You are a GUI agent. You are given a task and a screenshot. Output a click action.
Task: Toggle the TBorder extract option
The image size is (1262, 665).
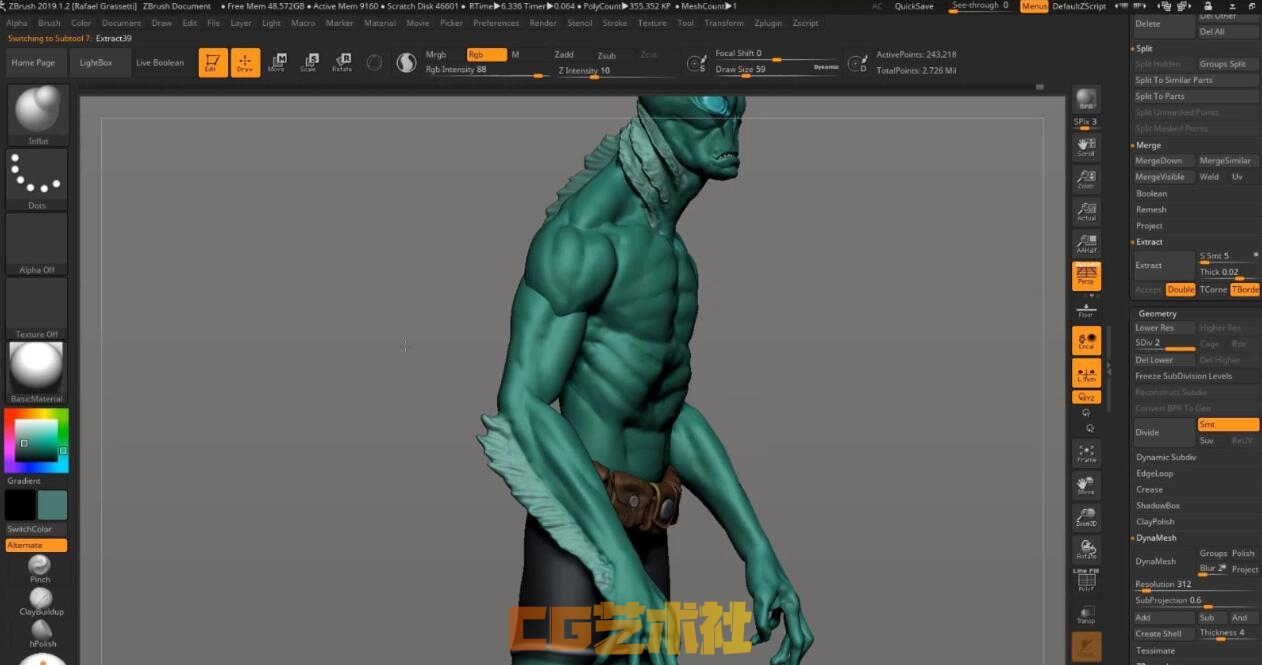1245,290
